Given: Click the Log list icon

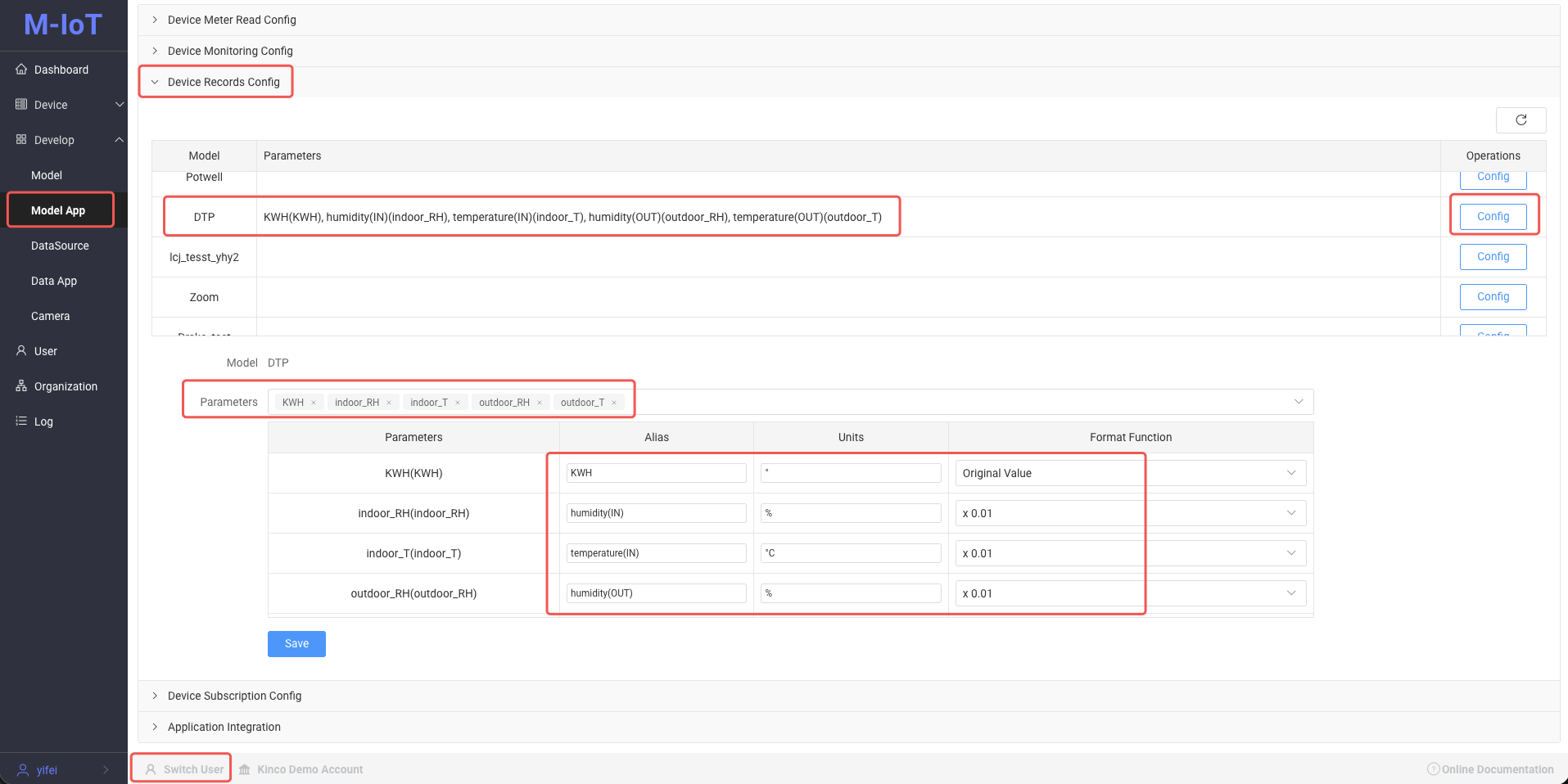Looking at the screenshot, I should tap(21, 421).
